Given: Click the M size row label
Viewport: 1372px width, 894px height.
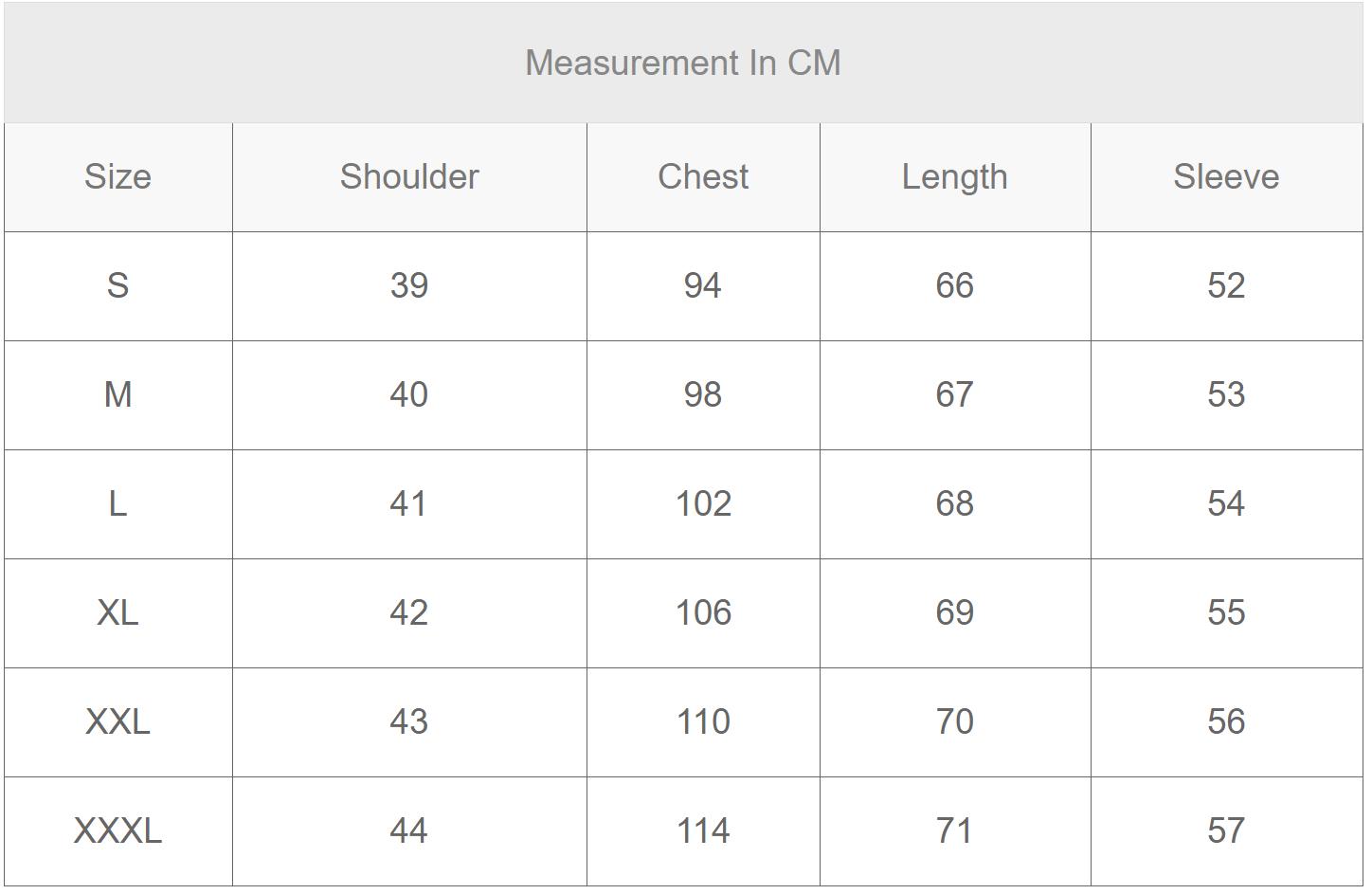Looking at the screenshot, I should coord(117,394).
